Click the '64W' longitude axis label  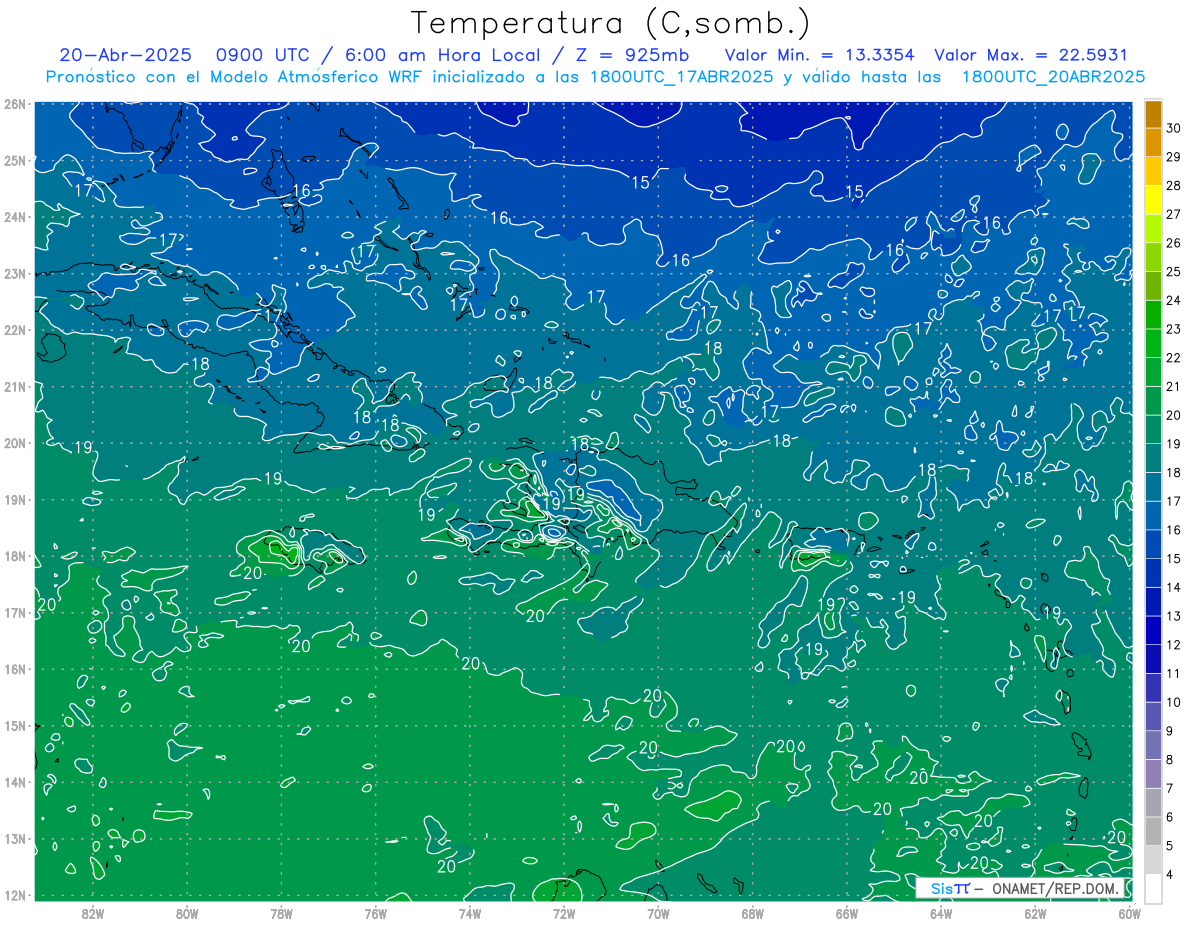click(941, 913)
